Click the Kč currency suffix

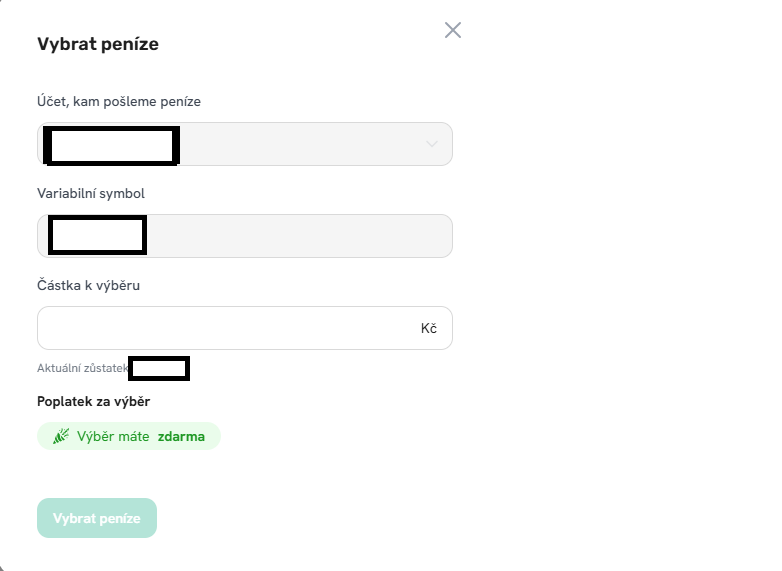(429, 328)
